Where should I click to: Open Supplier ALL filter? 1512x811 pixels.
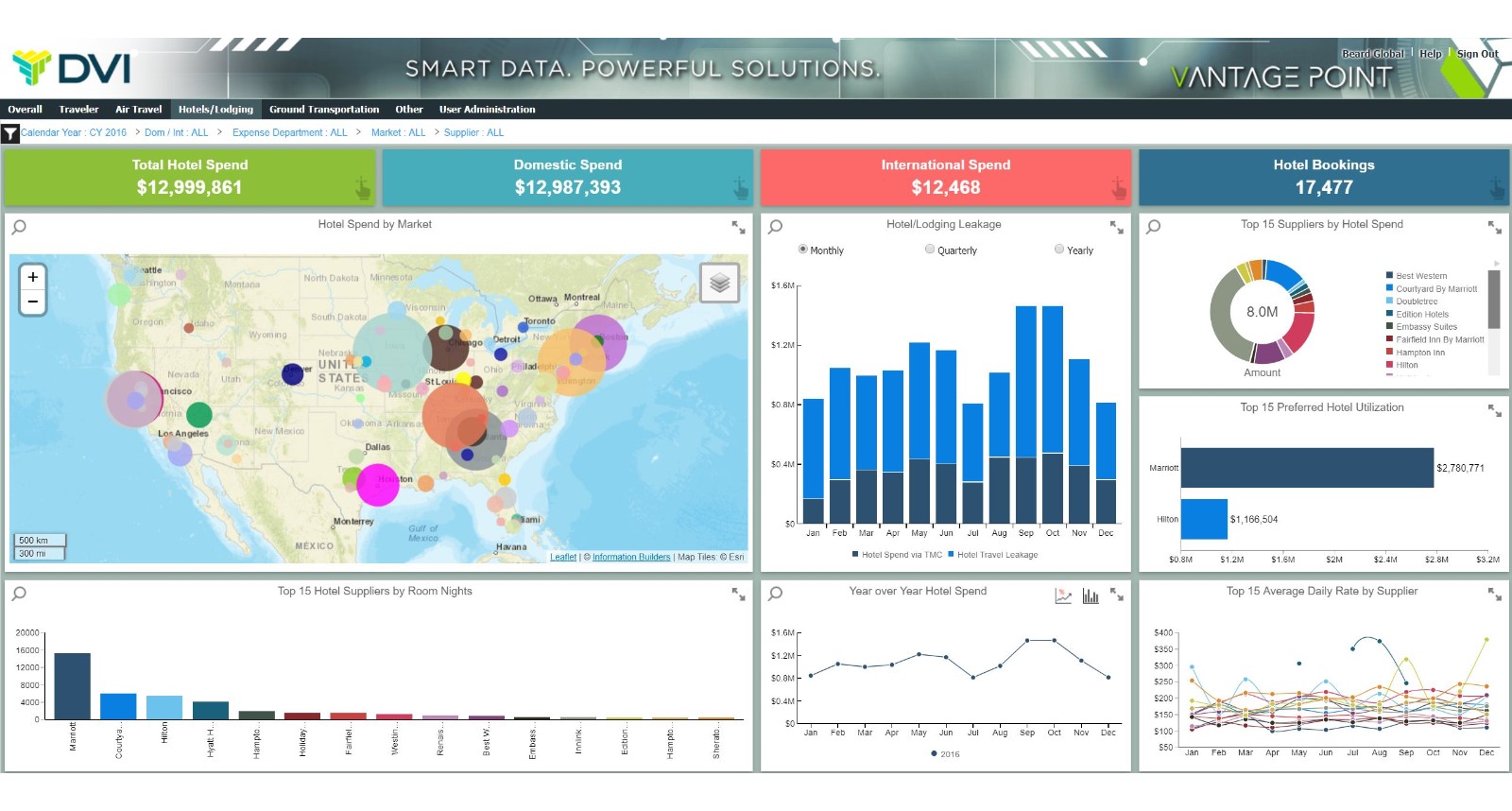473,133
